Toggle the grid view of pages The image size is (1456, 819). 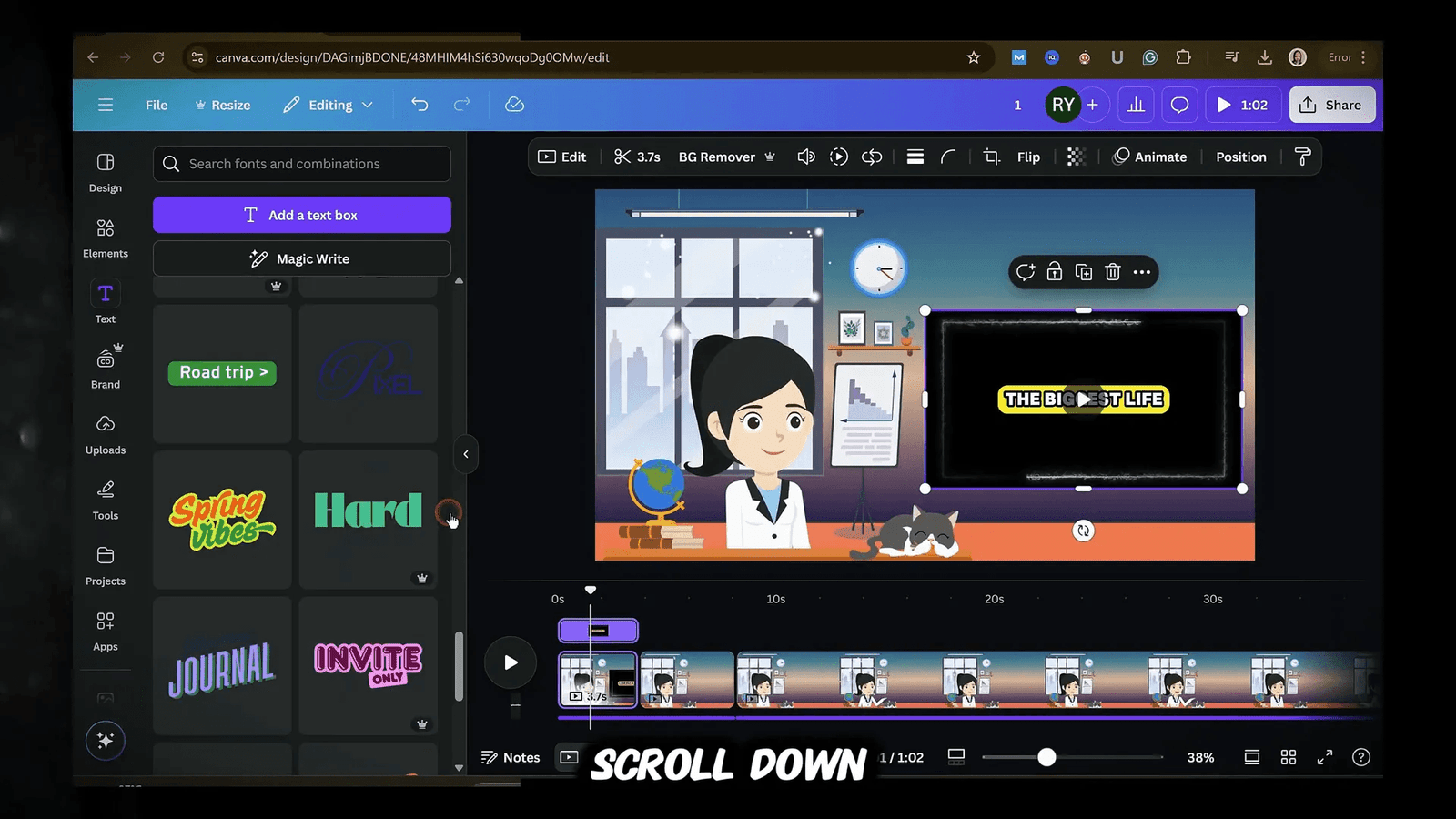1289,757
